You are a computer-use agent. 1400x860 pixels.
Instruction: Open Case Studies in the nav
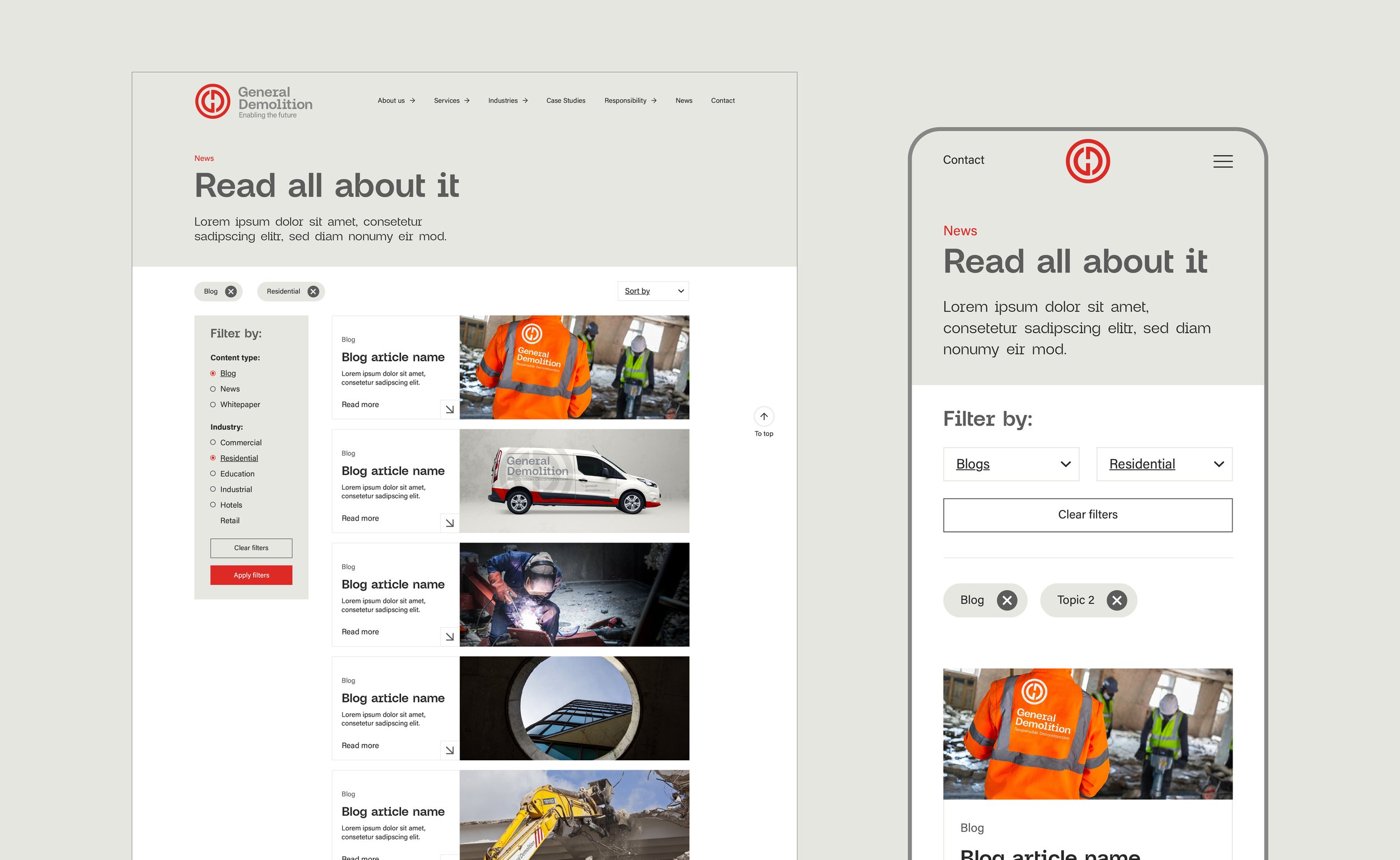(566, 101)
